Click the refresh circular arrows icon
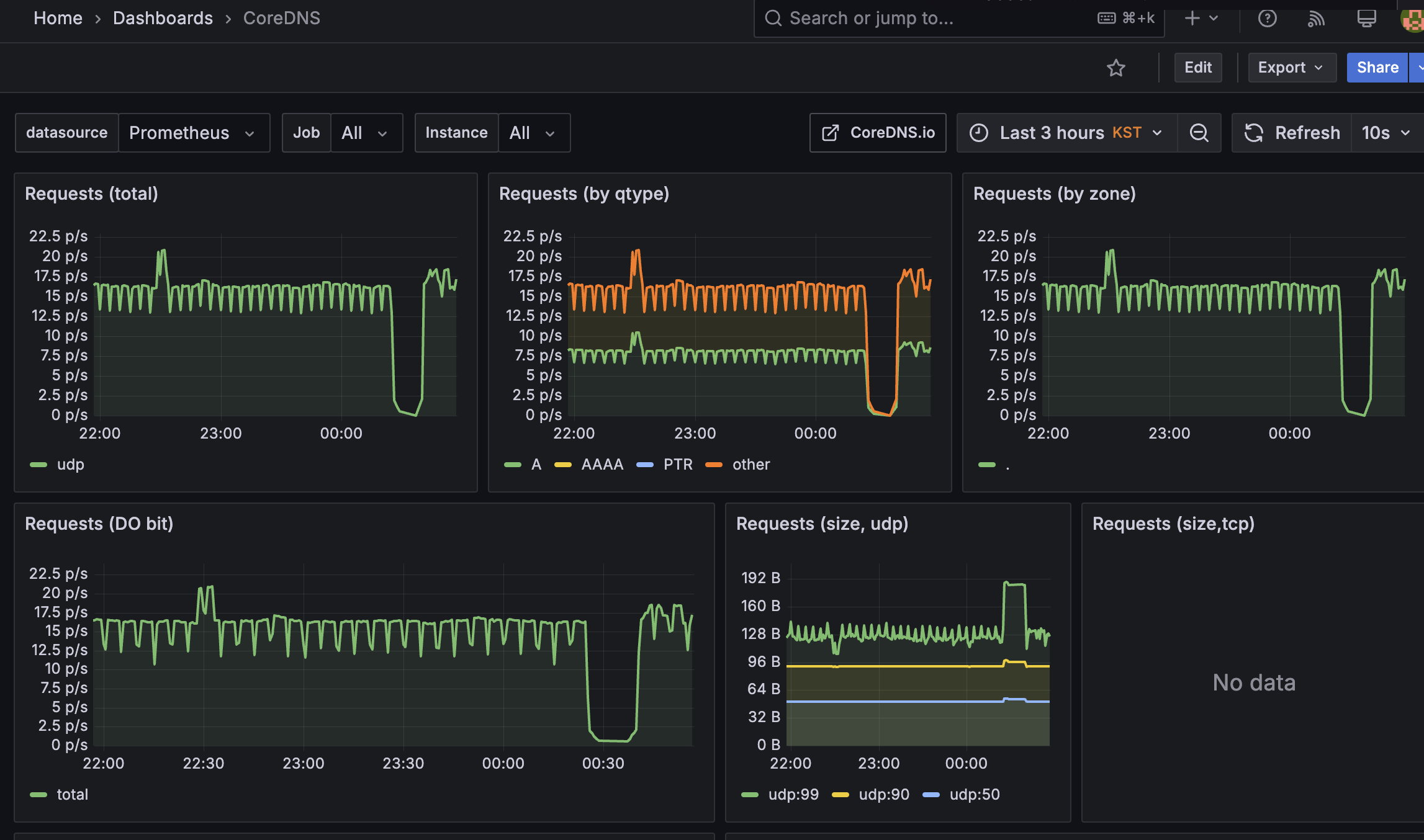 [1254, 133]
